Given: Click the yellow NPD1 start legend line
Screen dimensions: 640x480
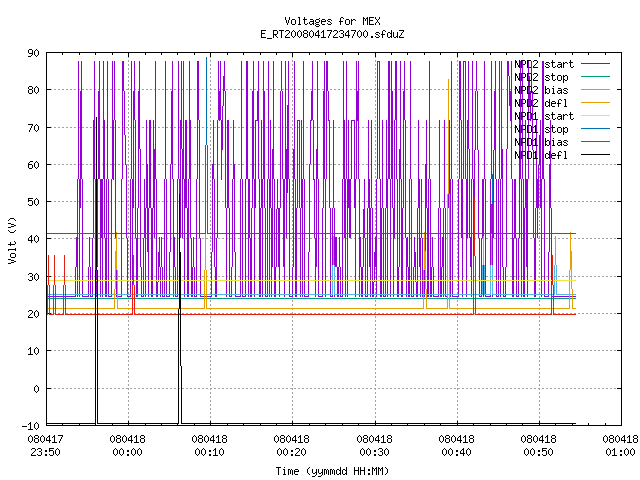Looking at the screenshot, I should [596, 116].
